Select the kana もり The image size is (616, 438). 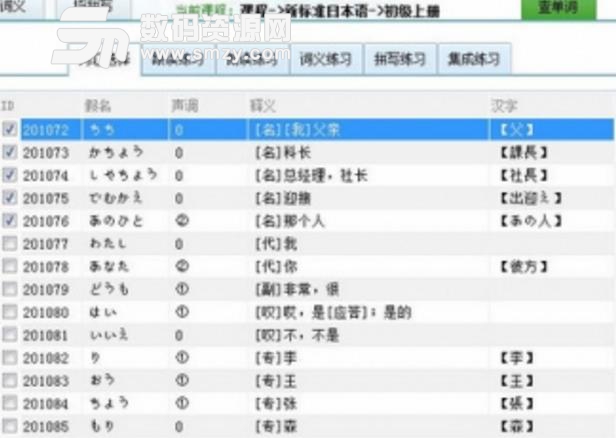pyautogui.click(x=102, y=426)
